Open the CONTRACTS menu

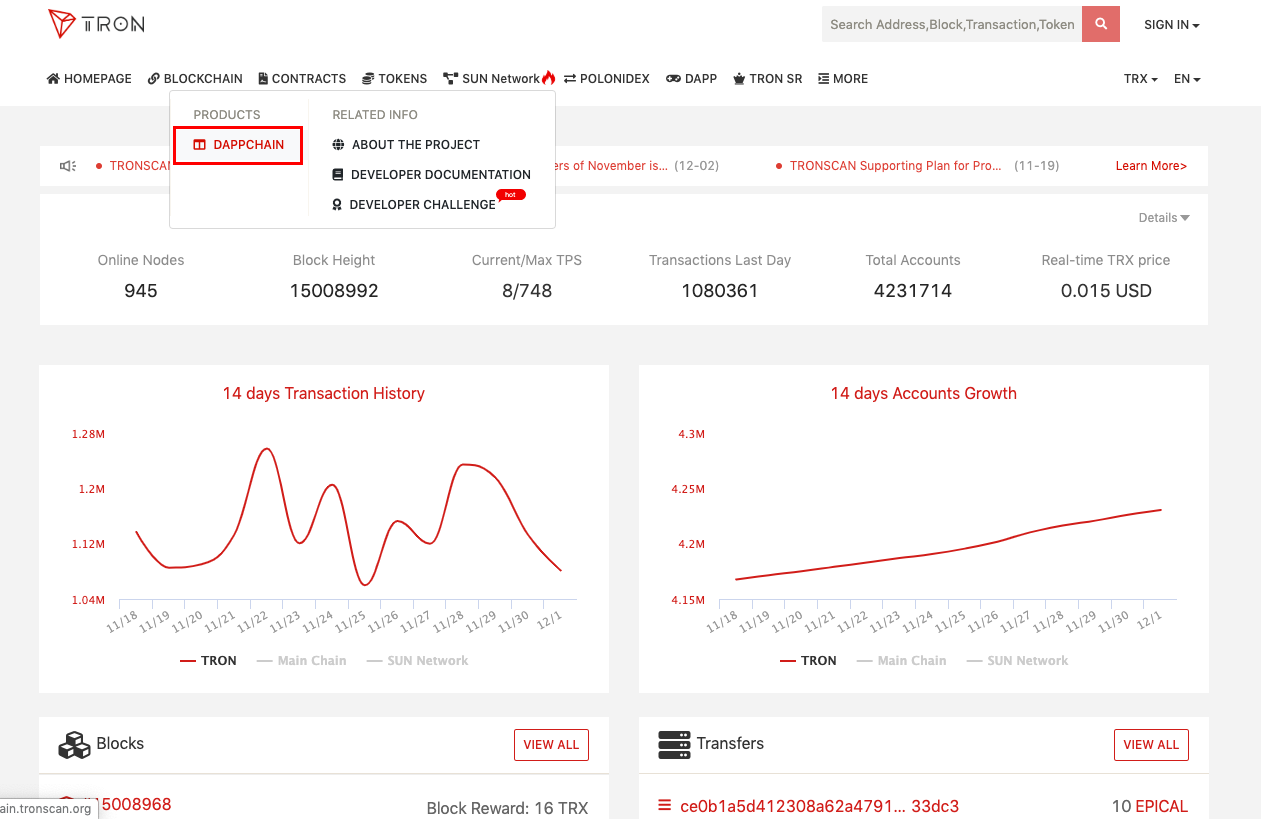[x=302, y=79]
